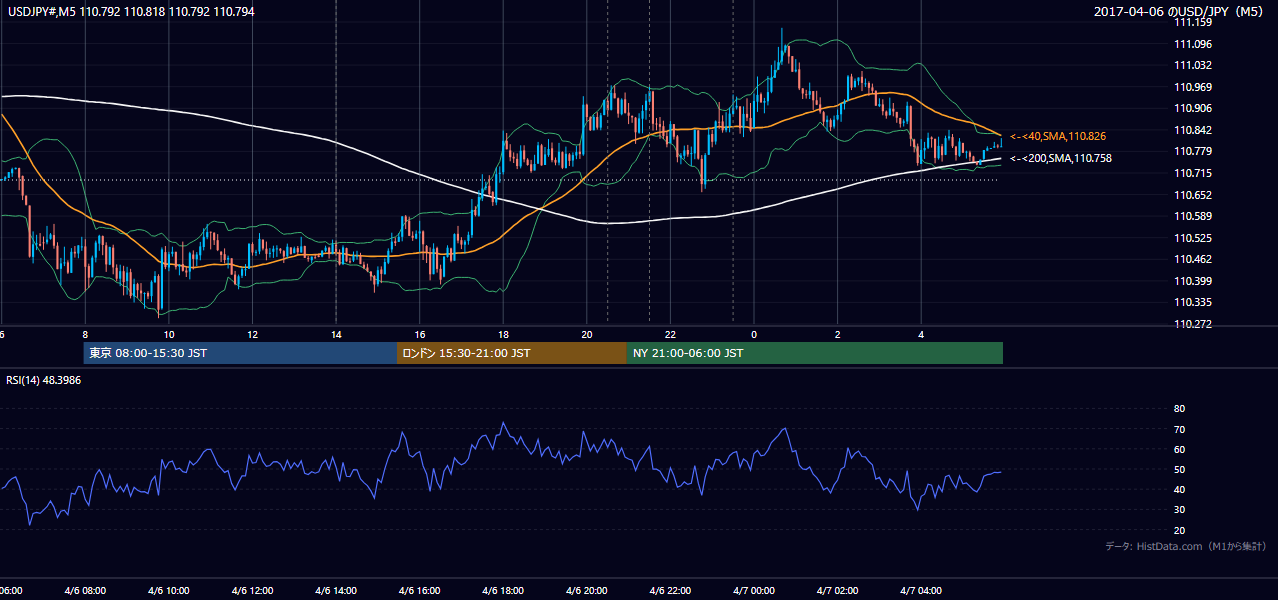1278x600 pixels.
Task: Click the RSI(14) 48.3986 indicator label
Action: (44, 381)
